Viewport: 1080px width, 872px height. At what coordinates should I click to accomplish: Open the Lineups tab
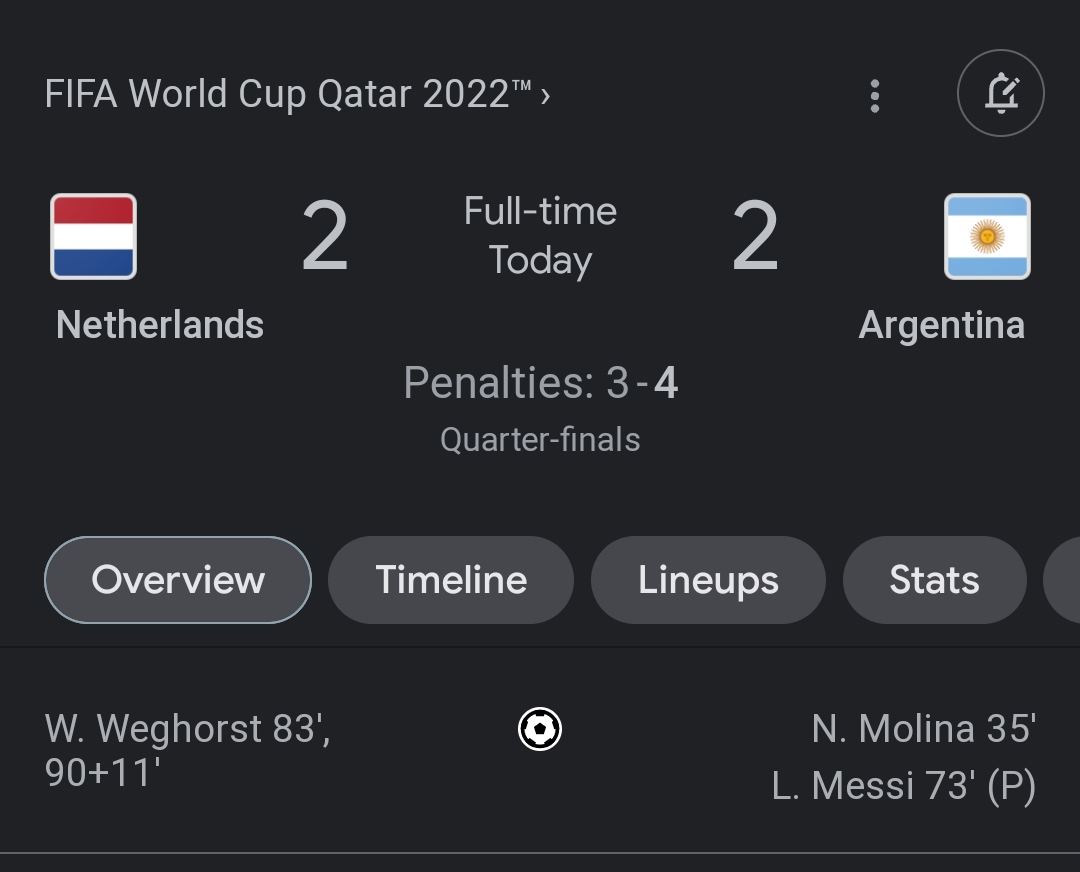click(x=708, y=580)
